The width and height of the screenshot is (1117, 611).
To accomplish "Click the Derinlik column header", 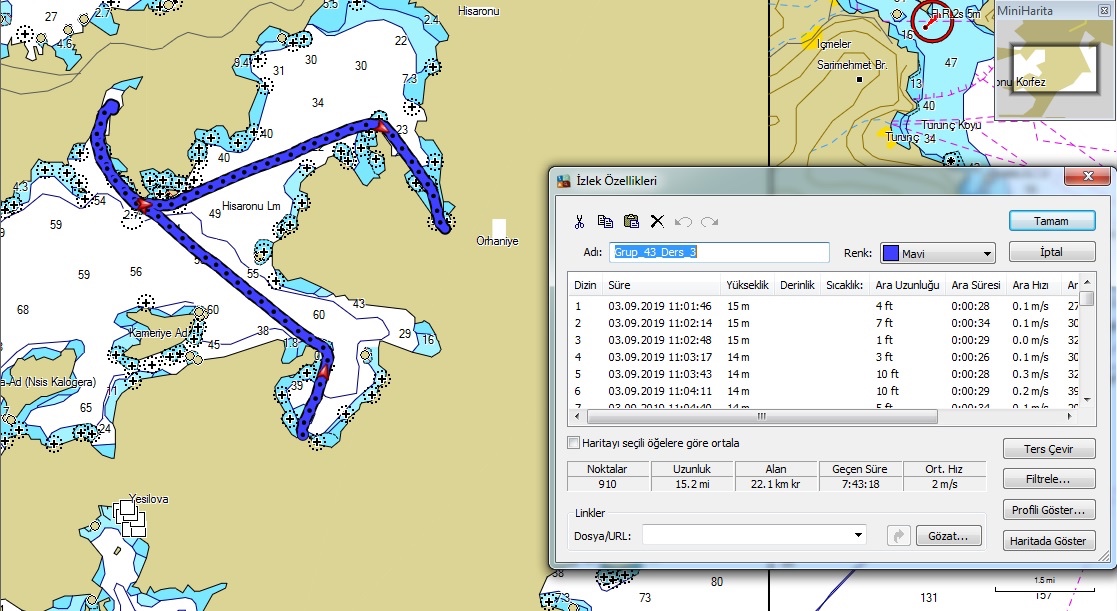I will (x=797, y=285).
